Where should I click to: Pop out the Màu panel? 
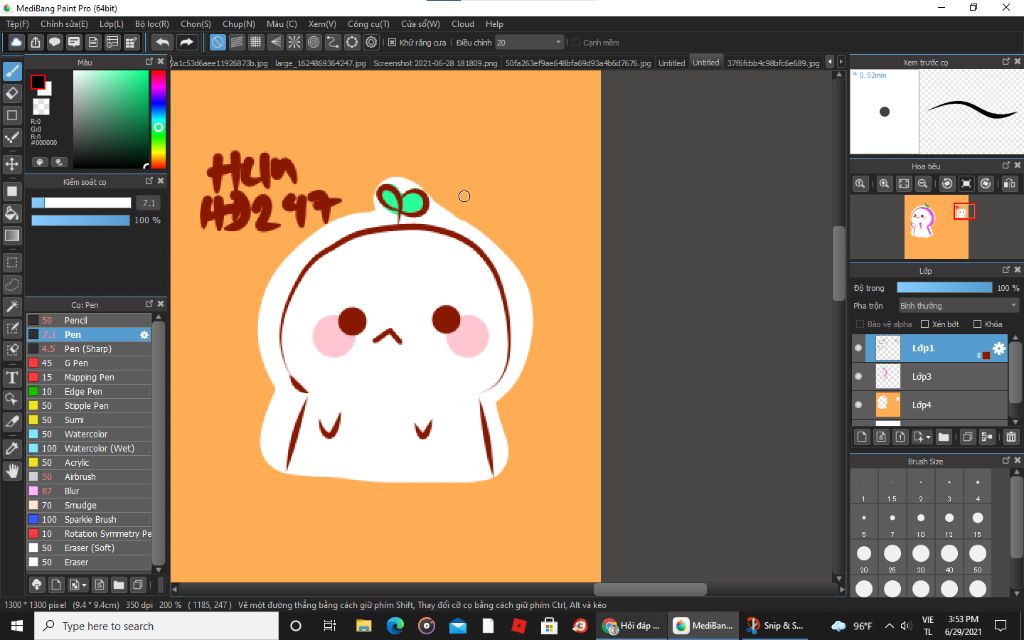149,61
